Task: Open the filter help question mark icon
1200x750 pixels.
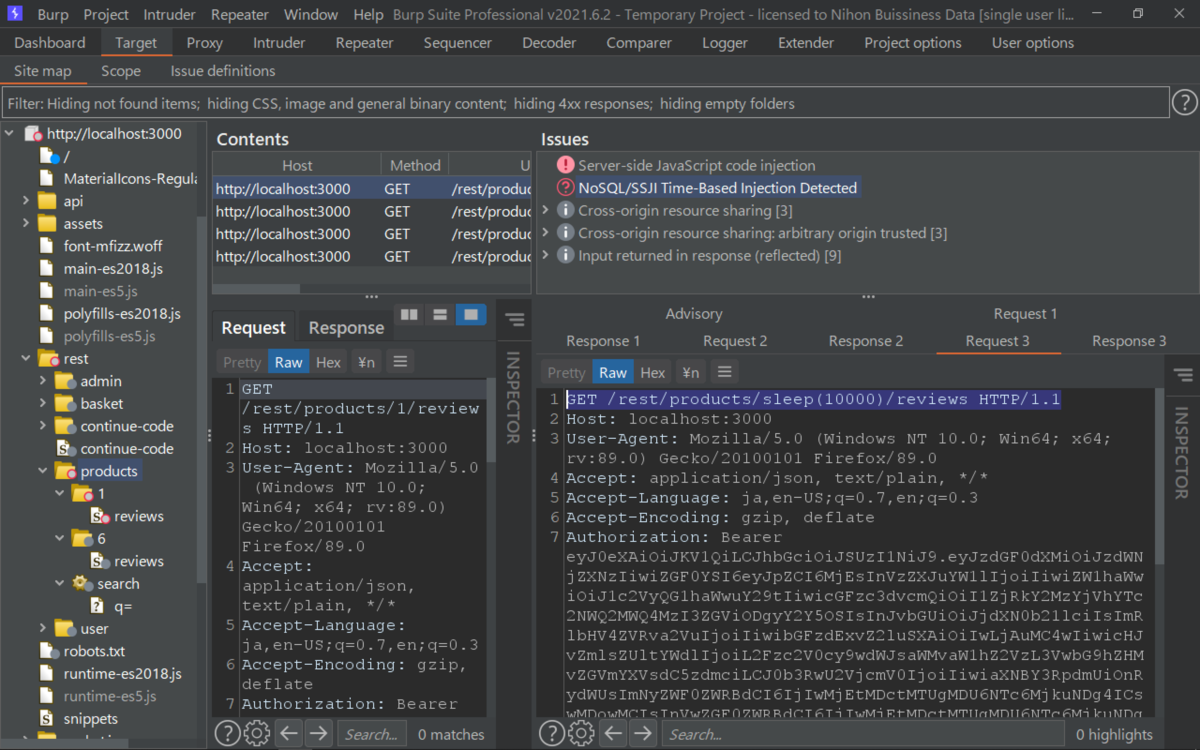Action: click(1184, 102)
